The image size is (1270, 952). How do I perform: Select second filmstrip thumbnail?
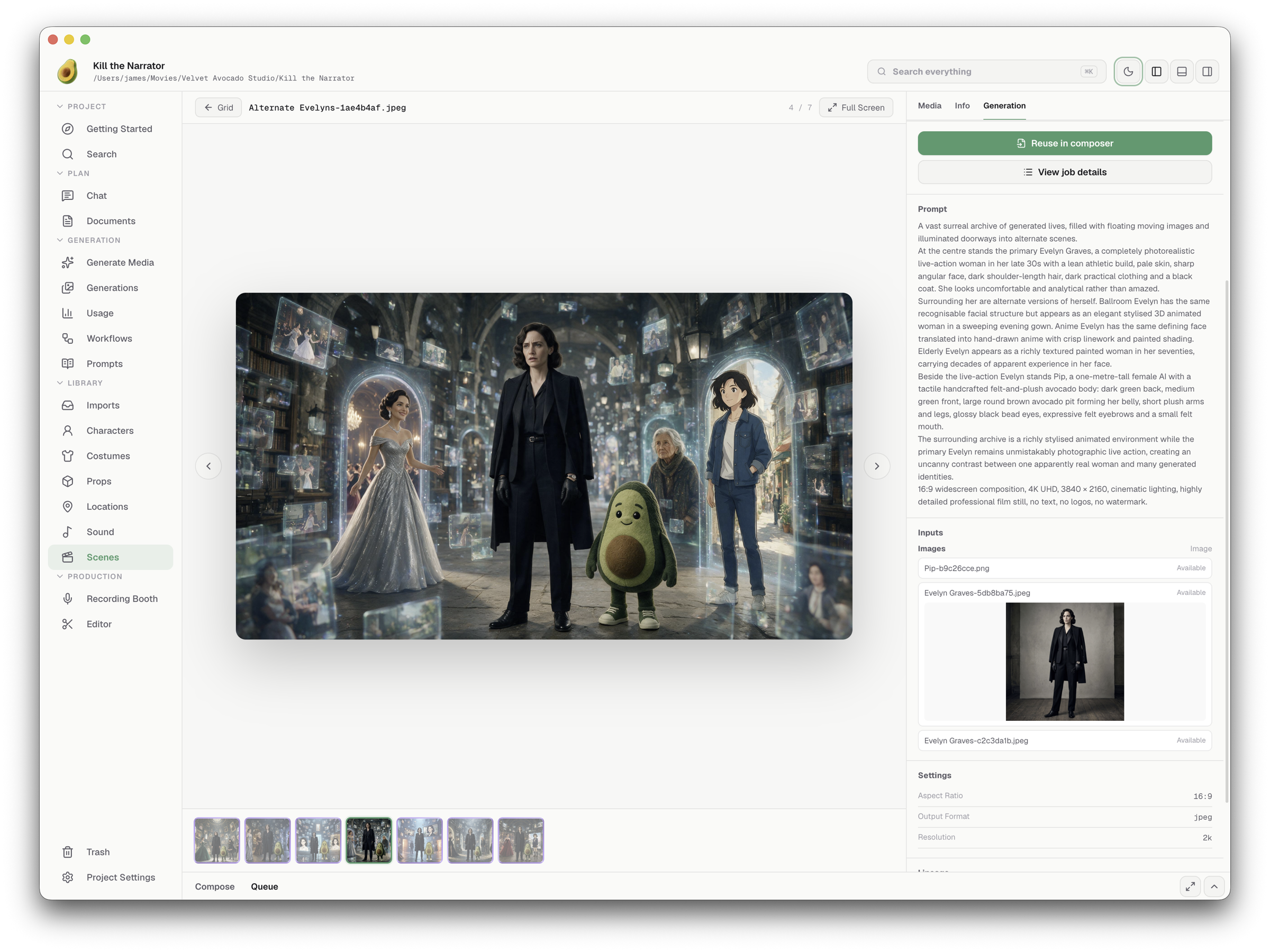268,840
